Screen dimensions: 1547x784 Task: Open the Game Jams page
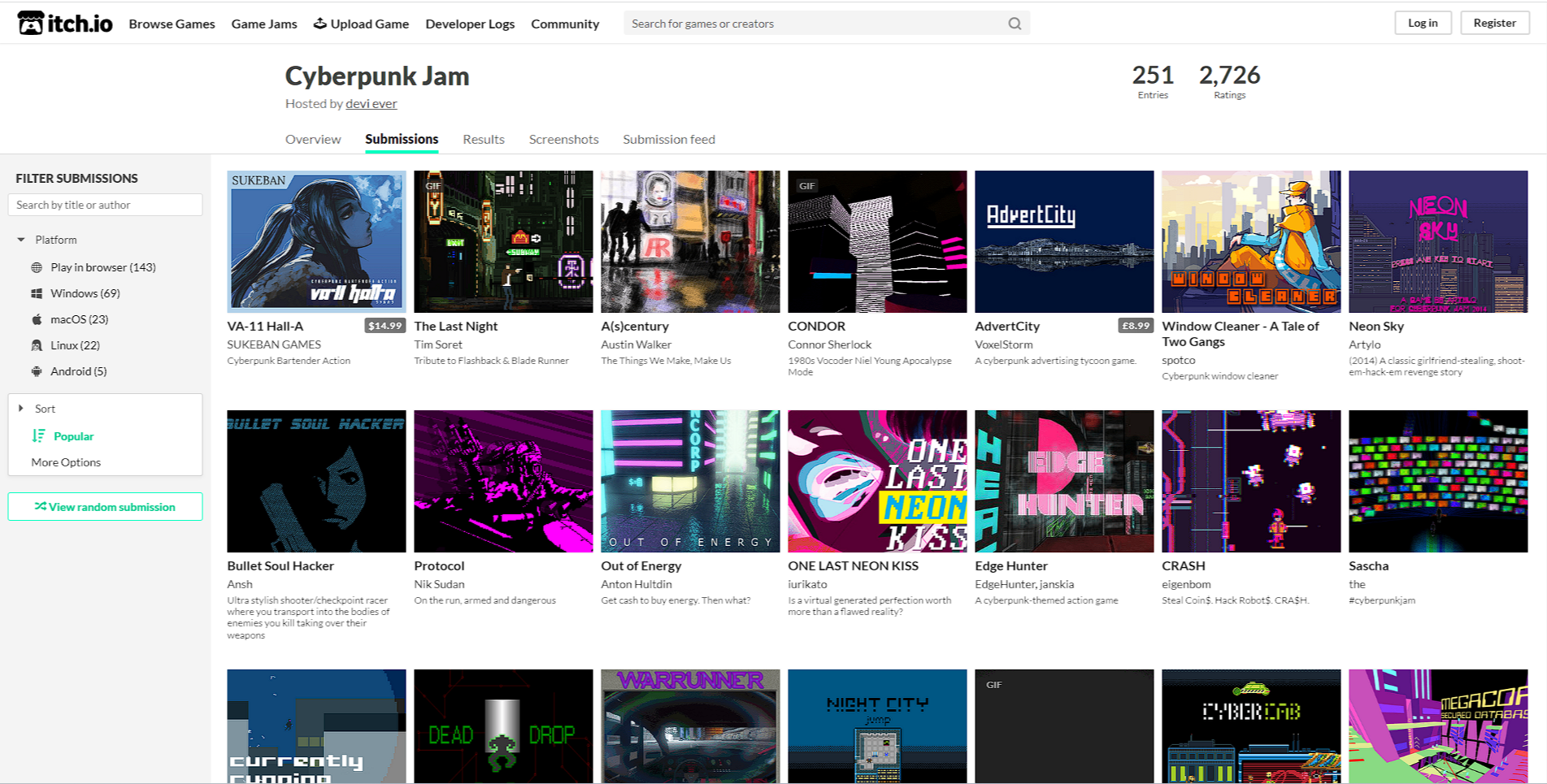[264, 24]
